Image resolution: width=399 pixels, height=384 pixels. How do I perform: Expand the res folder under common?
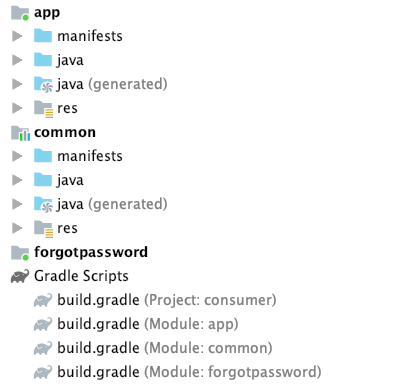click(17, 228)
